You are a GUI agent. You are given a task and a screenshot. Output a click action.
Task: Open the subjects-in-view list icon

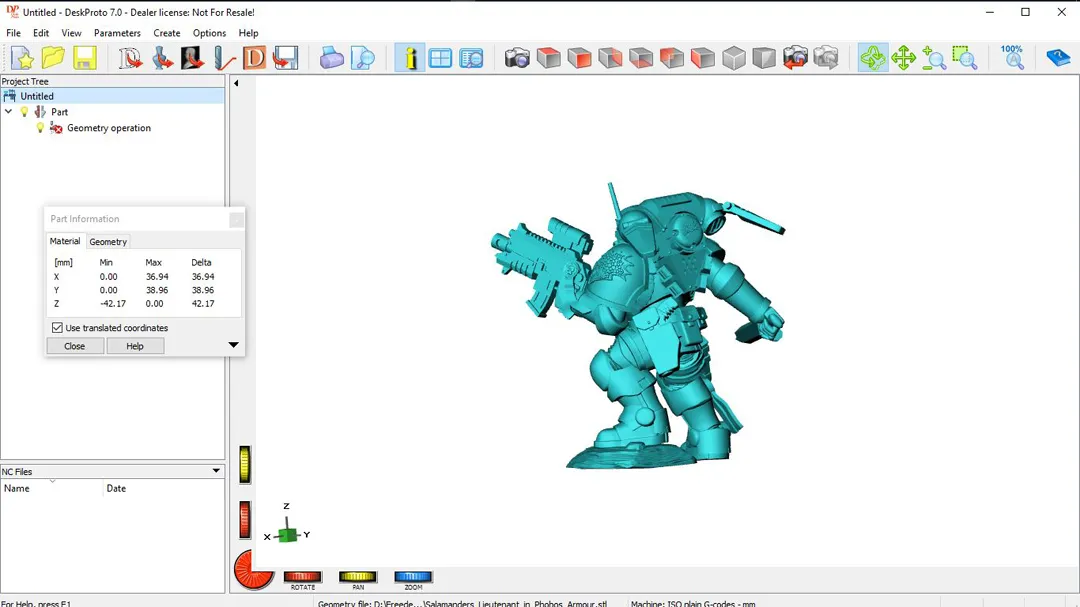pyautogui.click(x=471, y=58)
